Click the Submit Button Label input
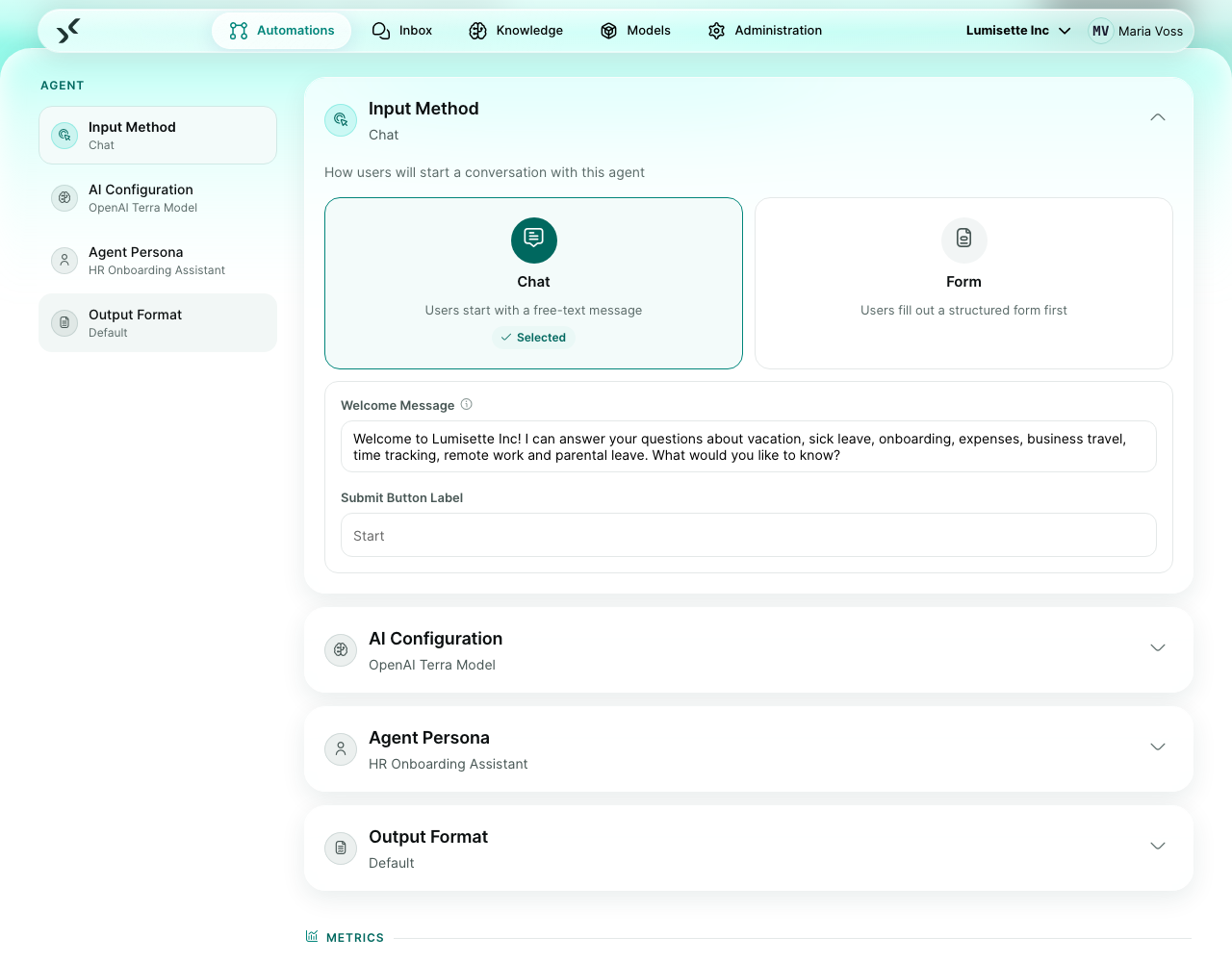The height and width of the screenshot is (962, 1232). pos(749,535)
